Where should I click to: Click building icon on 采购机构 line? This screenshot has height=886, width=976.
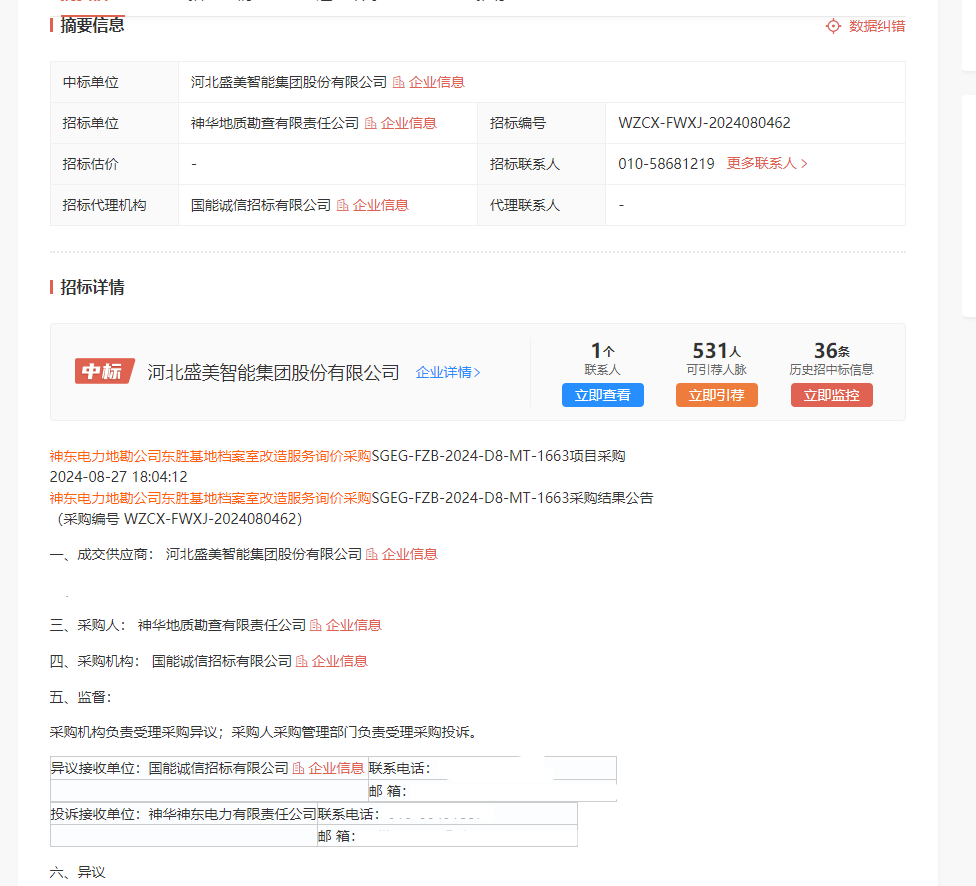[x=302, y=661]
